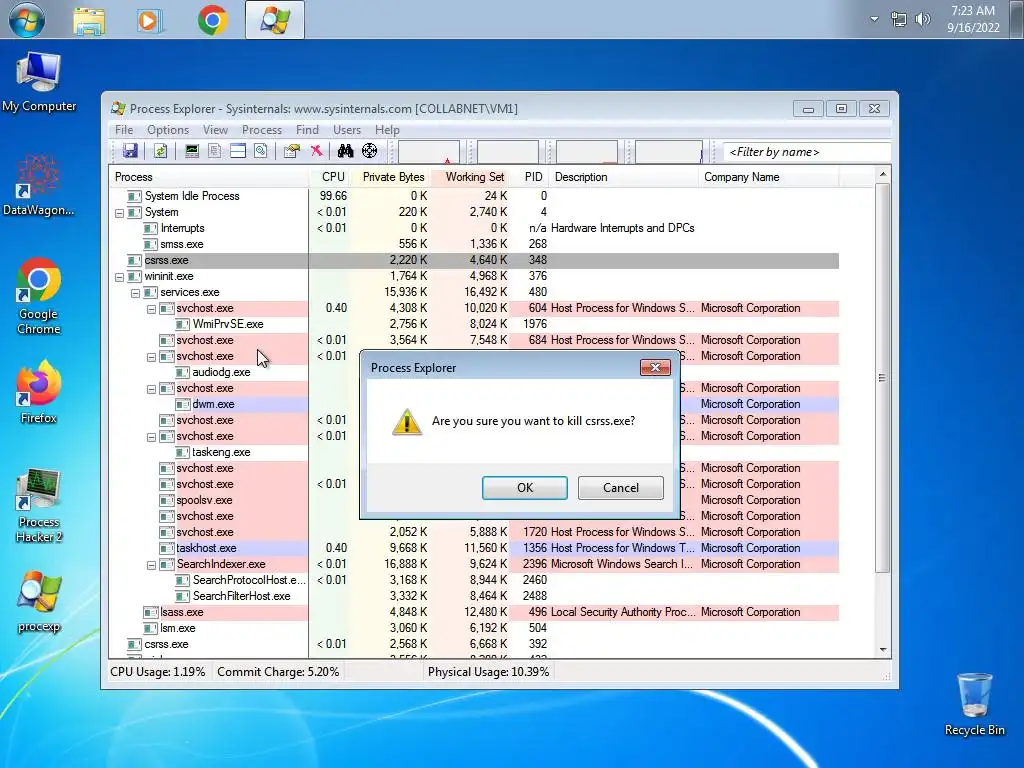Open Windows Explorer from the taskbar
This screenshot has width=1024, height=768.
coord(89,20)
